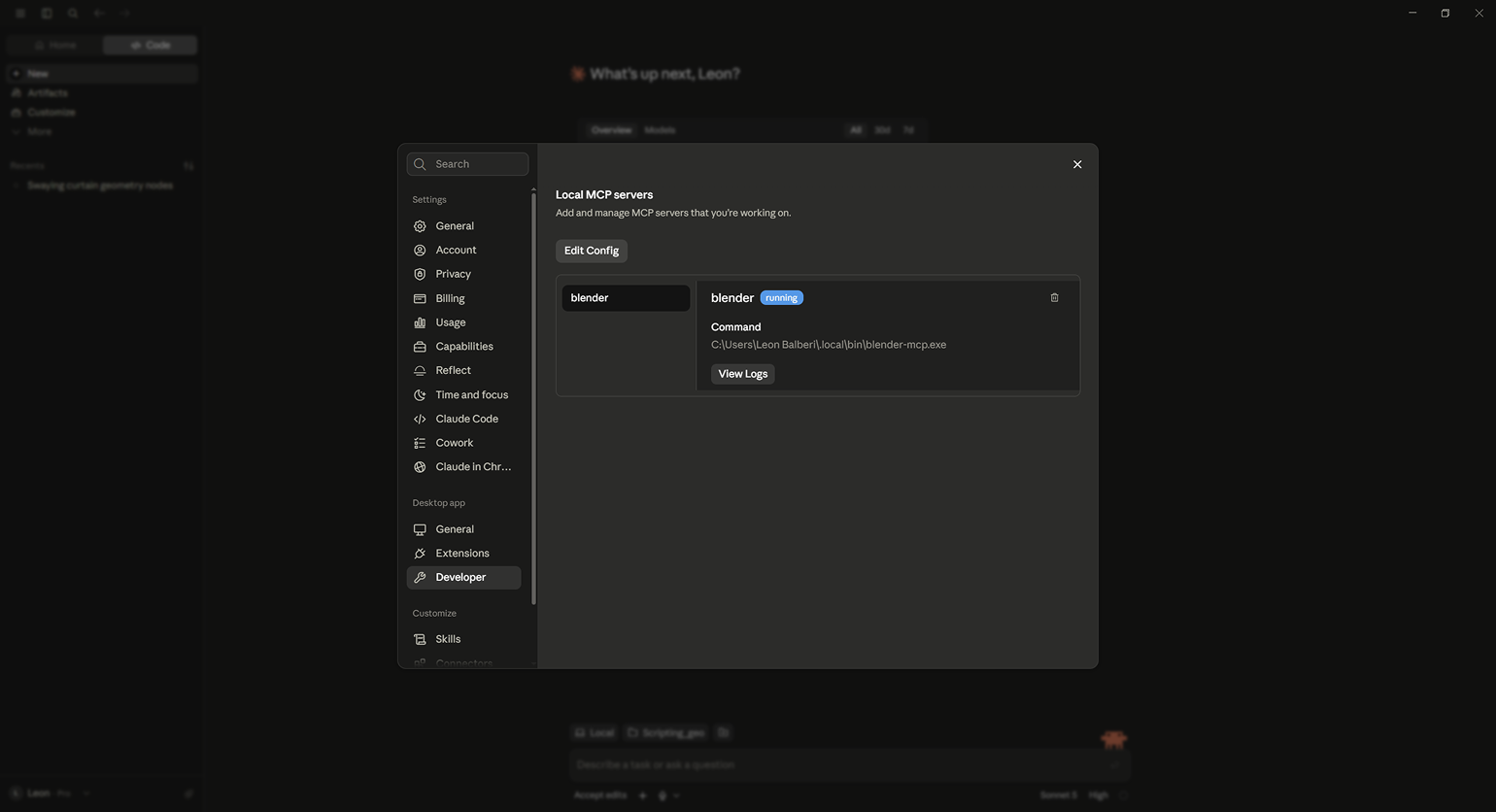
Task: Switch to the Code tab
Action: pos(150,46)
